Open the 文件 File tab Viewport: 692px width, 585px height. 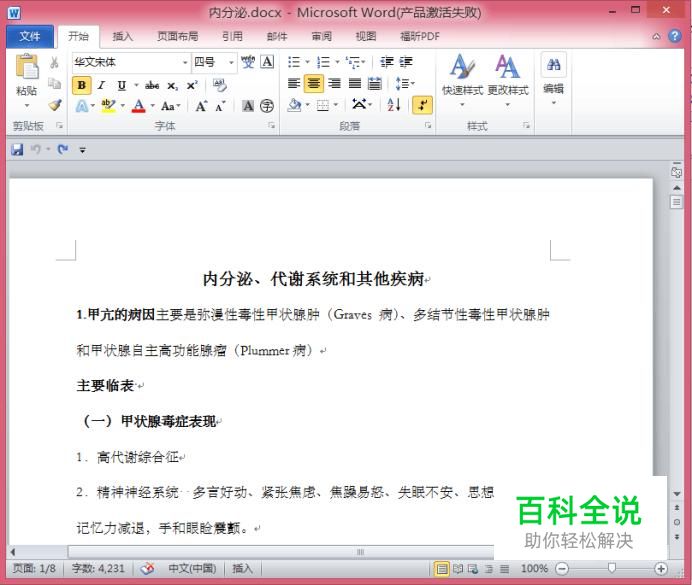pos(30,36)
